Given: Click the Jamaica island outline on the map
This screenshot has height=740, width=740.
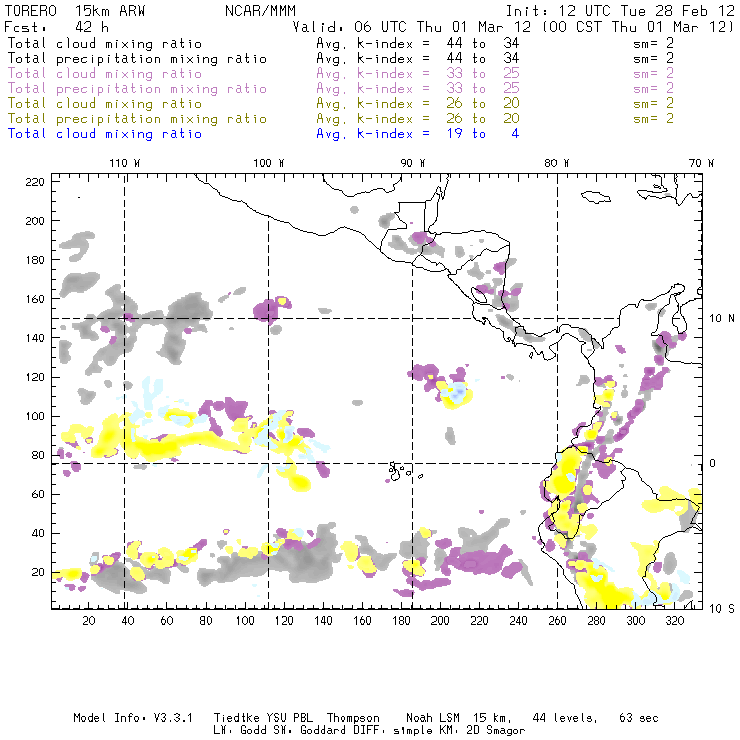Looking at the screenshot, I should click(596, 196).
